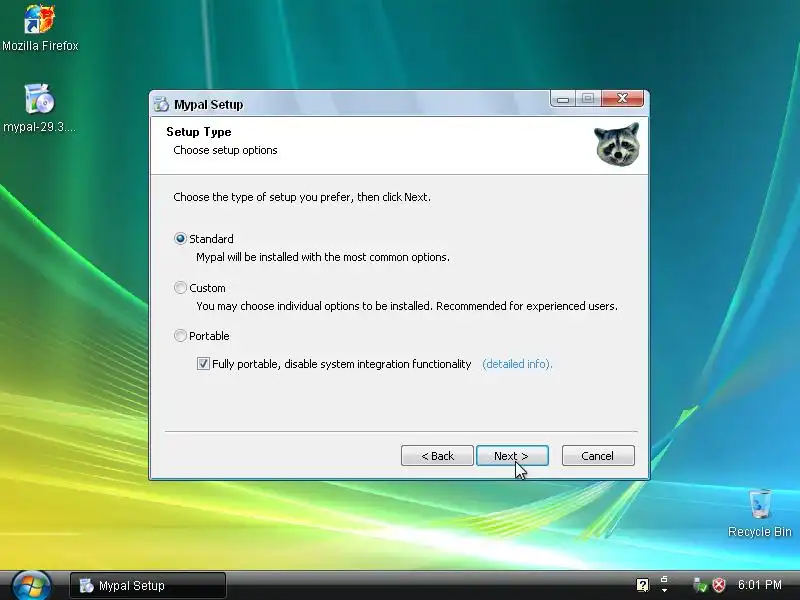
Task: Click the 6:01 PM system clock
Action: tap(760, 585)
